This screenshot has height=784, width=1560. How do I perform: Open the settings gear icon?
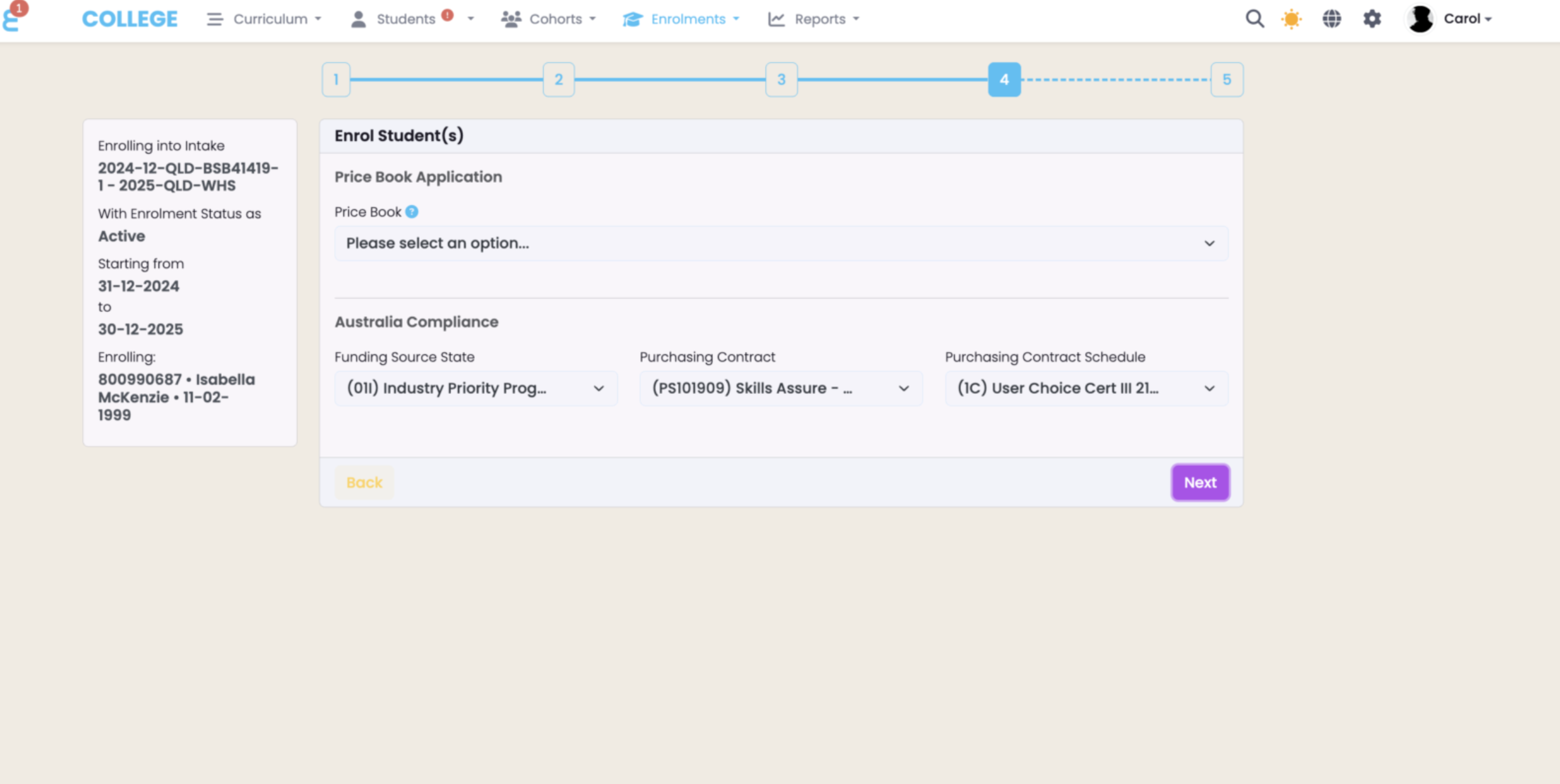[x=1372, y=19]
